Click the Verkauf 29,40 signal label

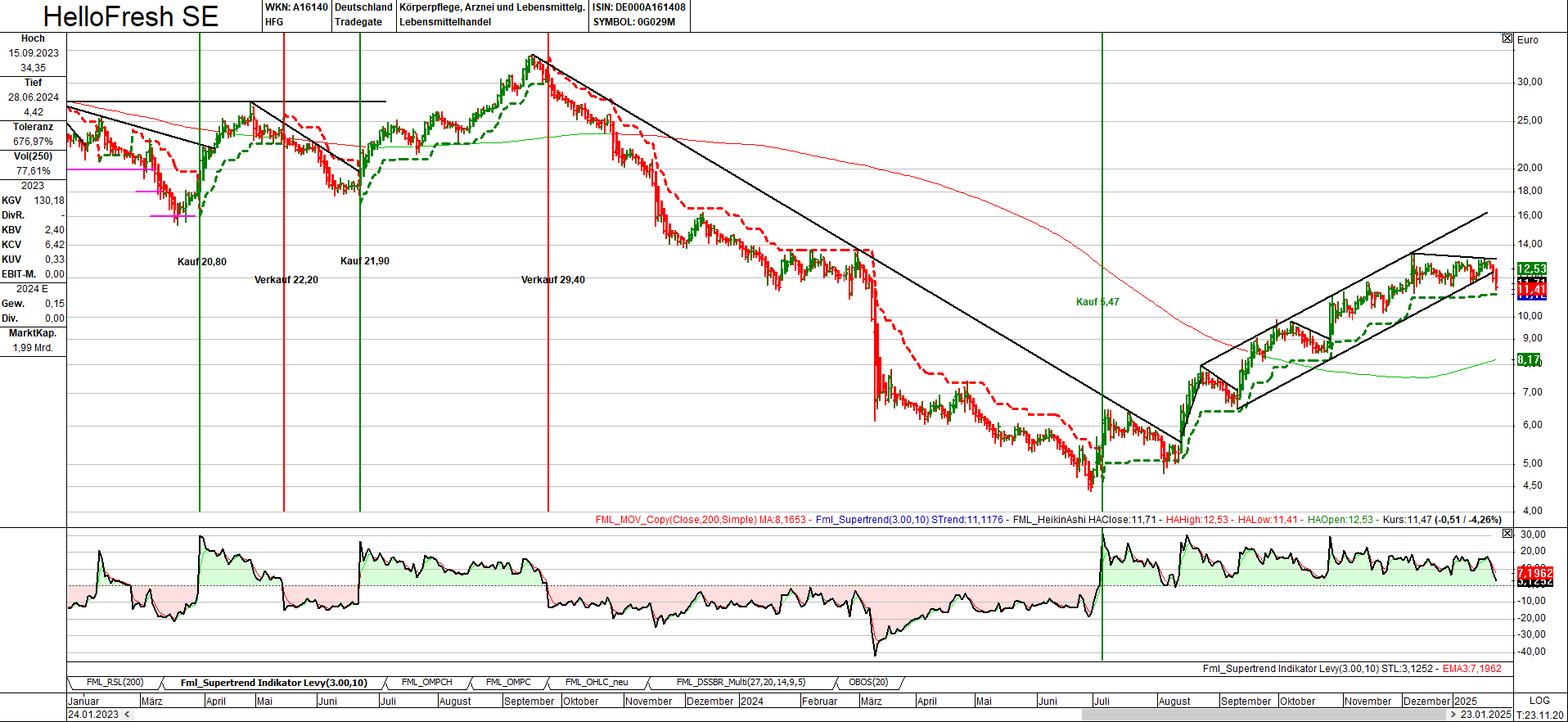click(x=552, y=280)
